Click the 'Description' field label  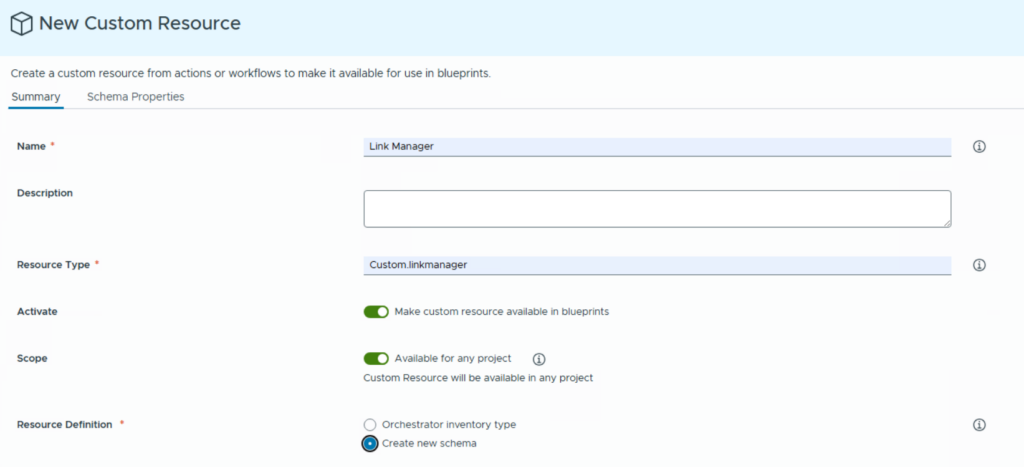coord(45,193)
